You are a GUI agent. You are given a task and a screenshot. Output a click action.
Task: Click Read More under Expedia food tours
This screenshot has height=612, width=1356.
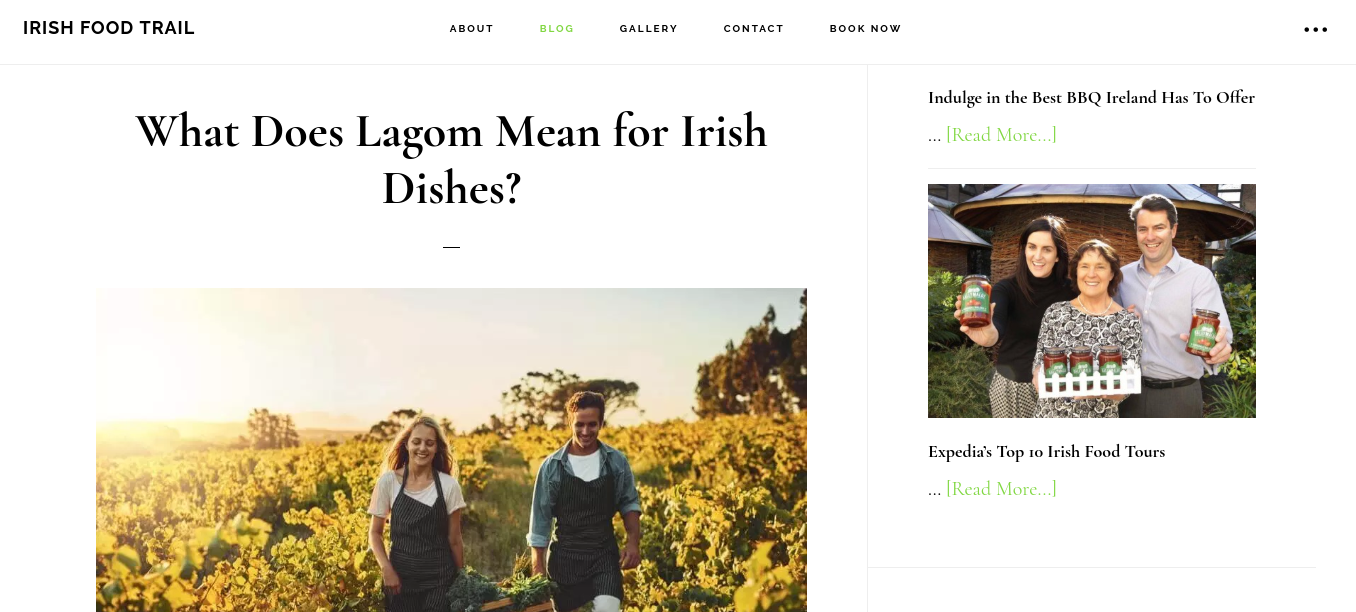point(1001,488)
